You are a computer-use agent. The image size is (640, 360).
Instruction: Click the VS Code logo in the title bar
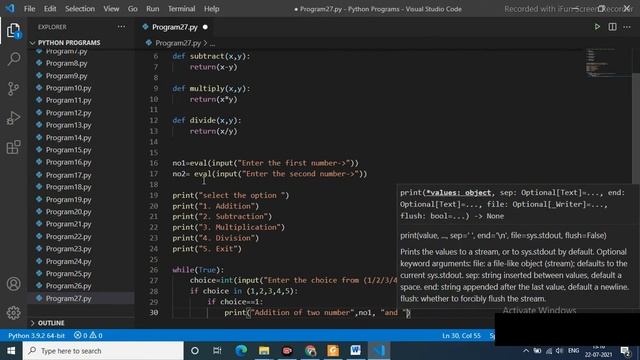10,9
